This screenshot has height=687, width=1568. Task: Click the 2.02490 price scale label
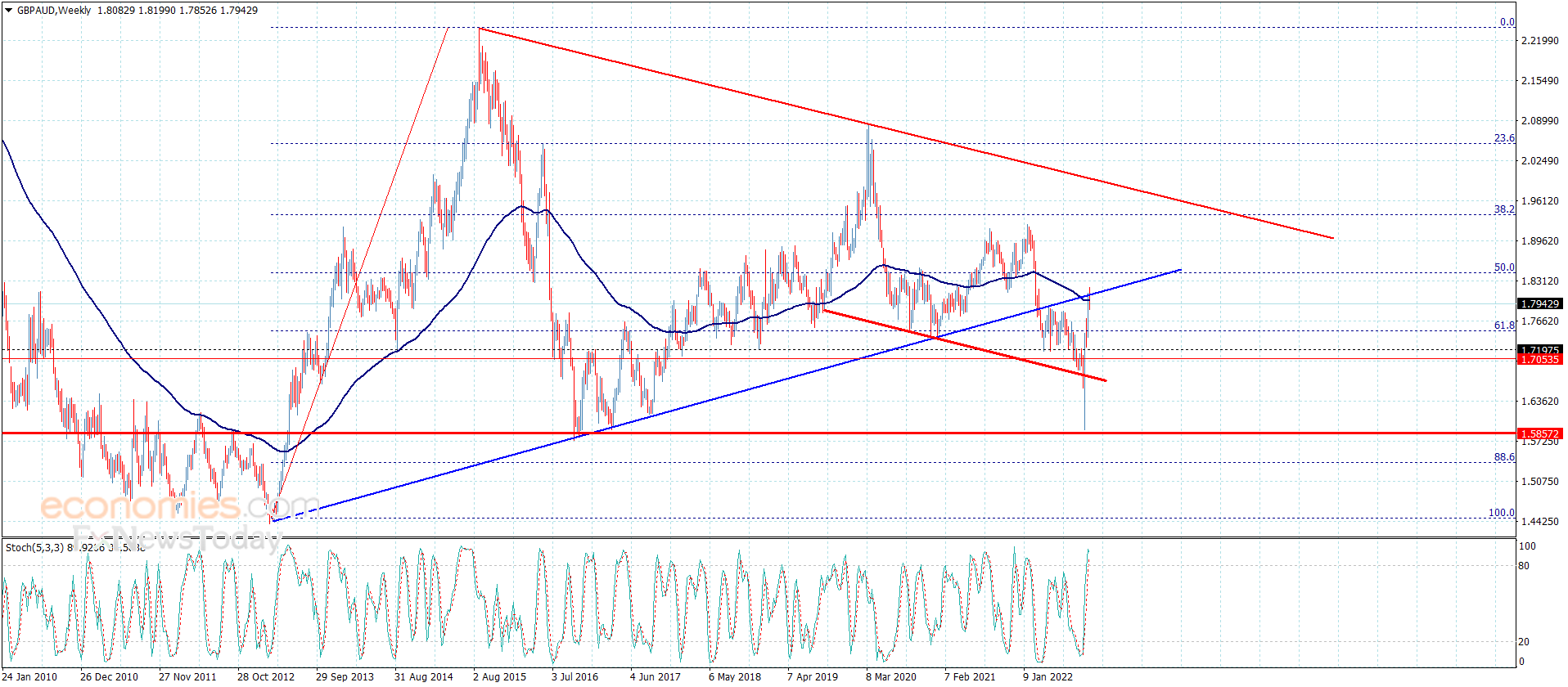(x=1539, y=161)
